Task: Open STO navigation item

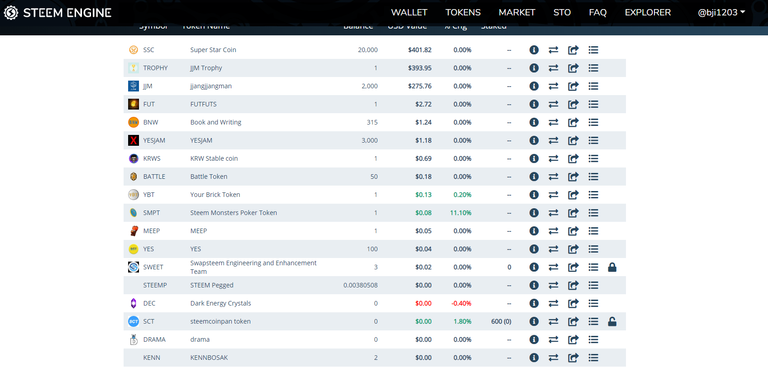Action: coord(562,13)
